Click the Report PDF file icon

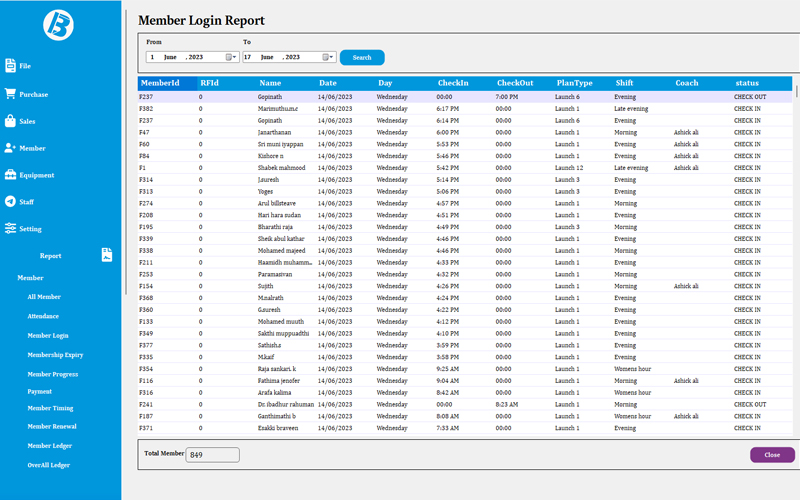click(x=107, y=255)
